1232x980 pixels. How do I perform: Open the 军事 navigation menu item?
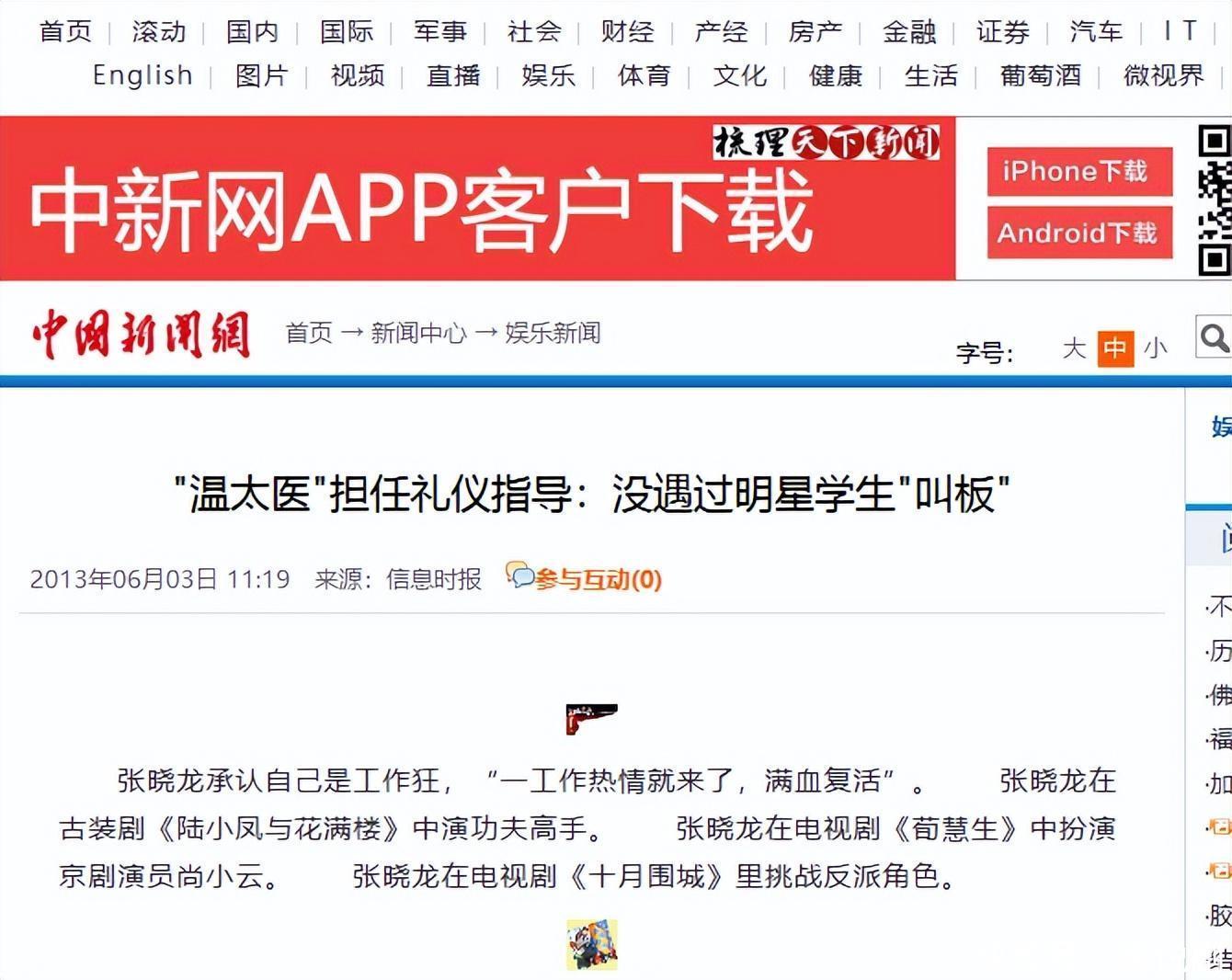[439, 32]
